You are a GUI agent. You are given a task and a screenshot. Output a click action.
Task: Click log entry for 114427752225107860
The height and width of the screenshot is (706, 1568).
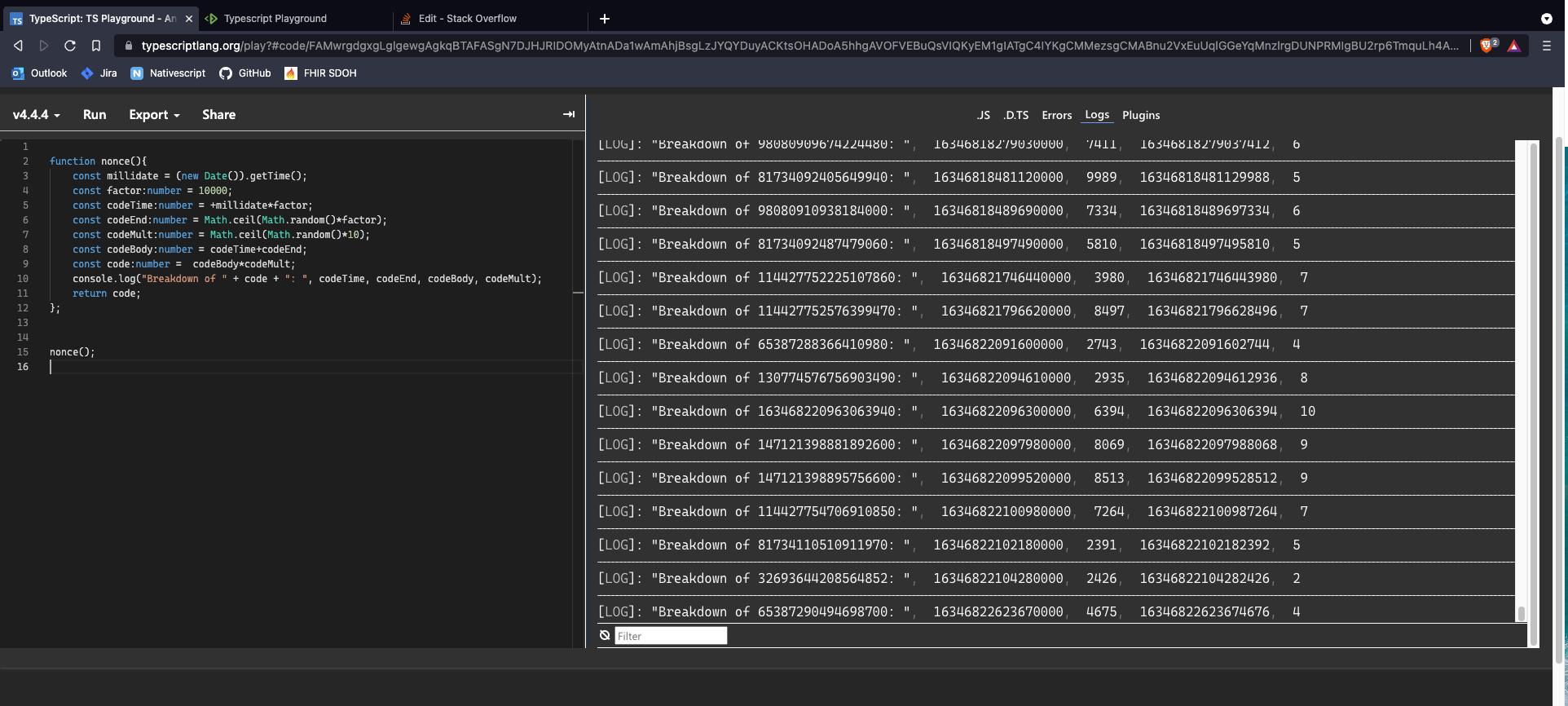(1055, 278)
